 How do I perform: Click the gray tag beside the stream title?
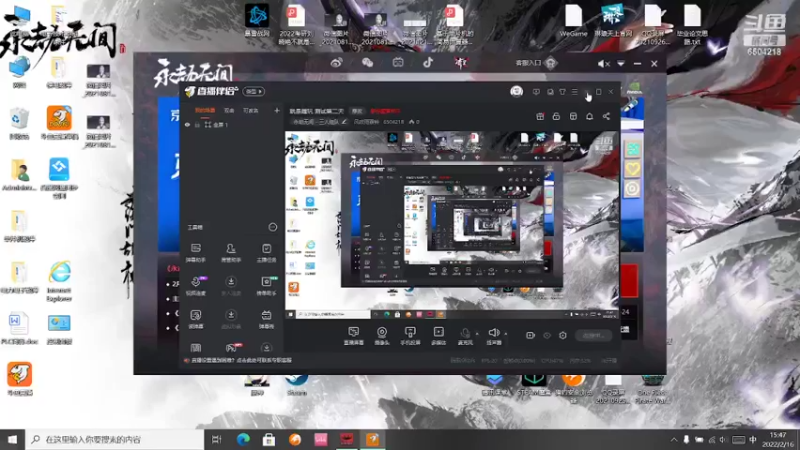point(357,111)
